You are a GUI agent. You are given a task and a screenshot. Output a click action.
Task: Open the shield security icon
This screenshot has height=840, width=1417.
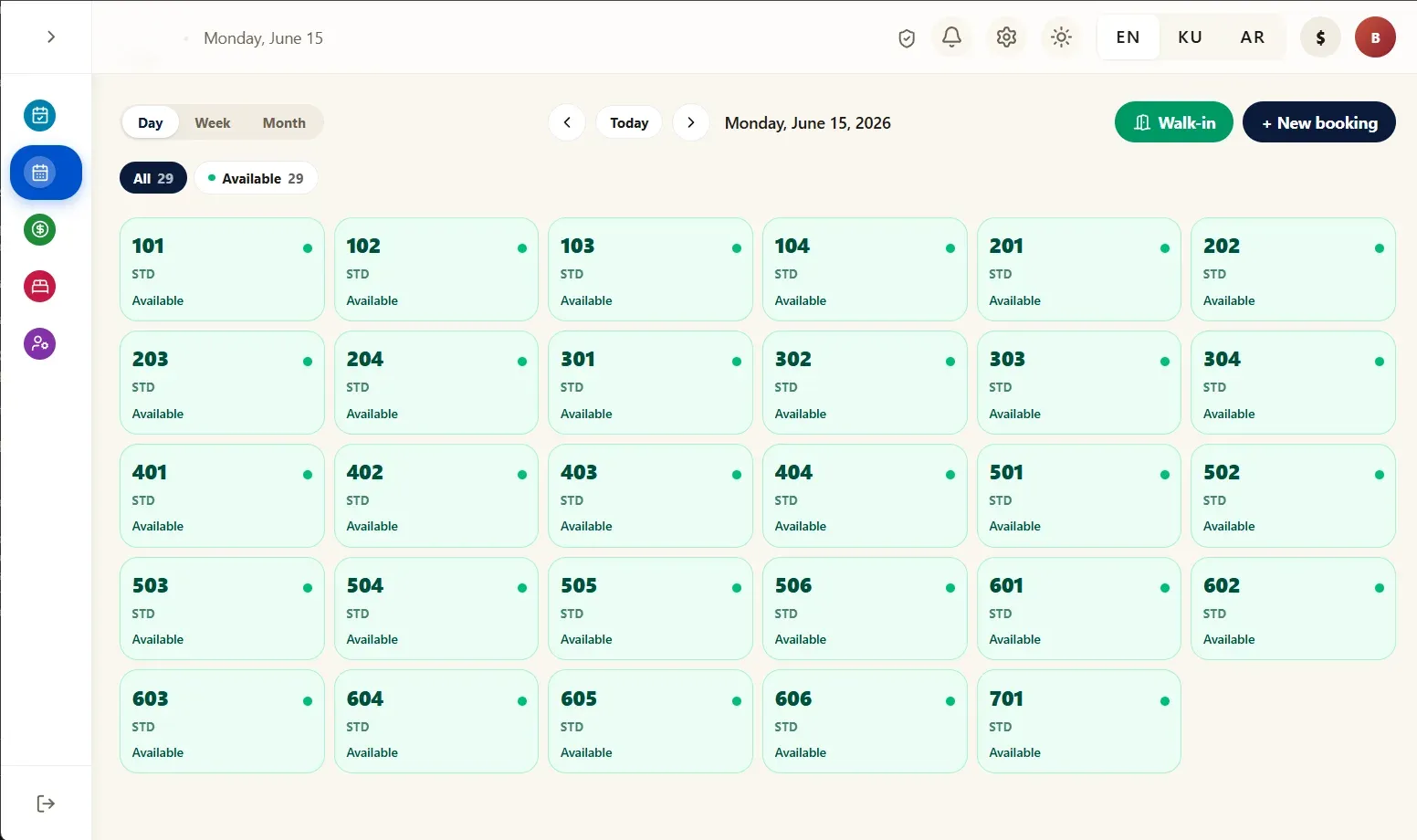(907, 37)
